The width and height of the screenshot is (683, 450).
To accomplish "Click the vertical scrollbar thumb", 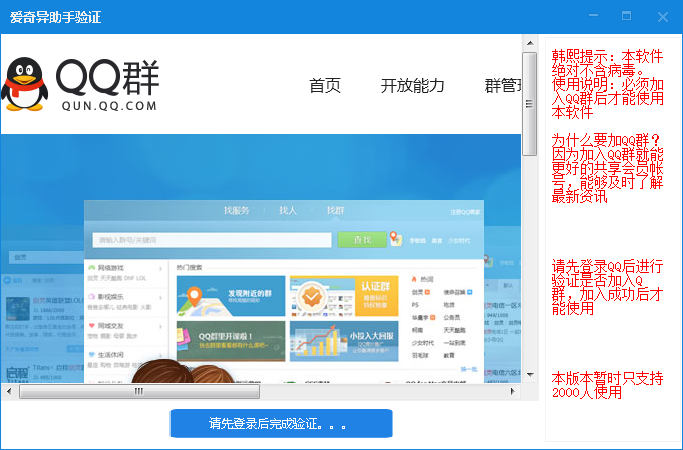I will pos(530,104).
